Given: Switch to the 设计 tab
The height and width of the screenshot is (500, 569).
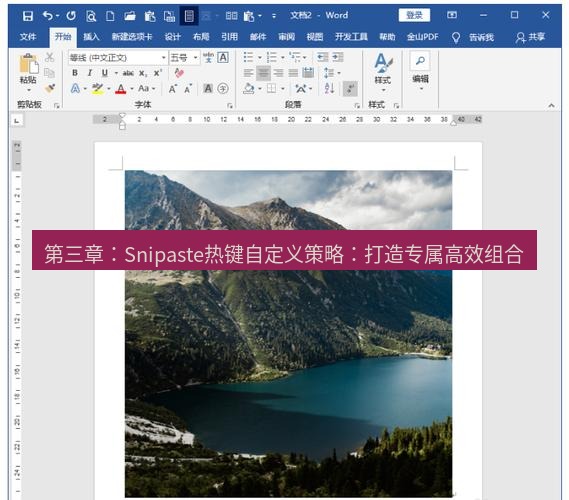Looking at the screenshot, I should 172,37.
